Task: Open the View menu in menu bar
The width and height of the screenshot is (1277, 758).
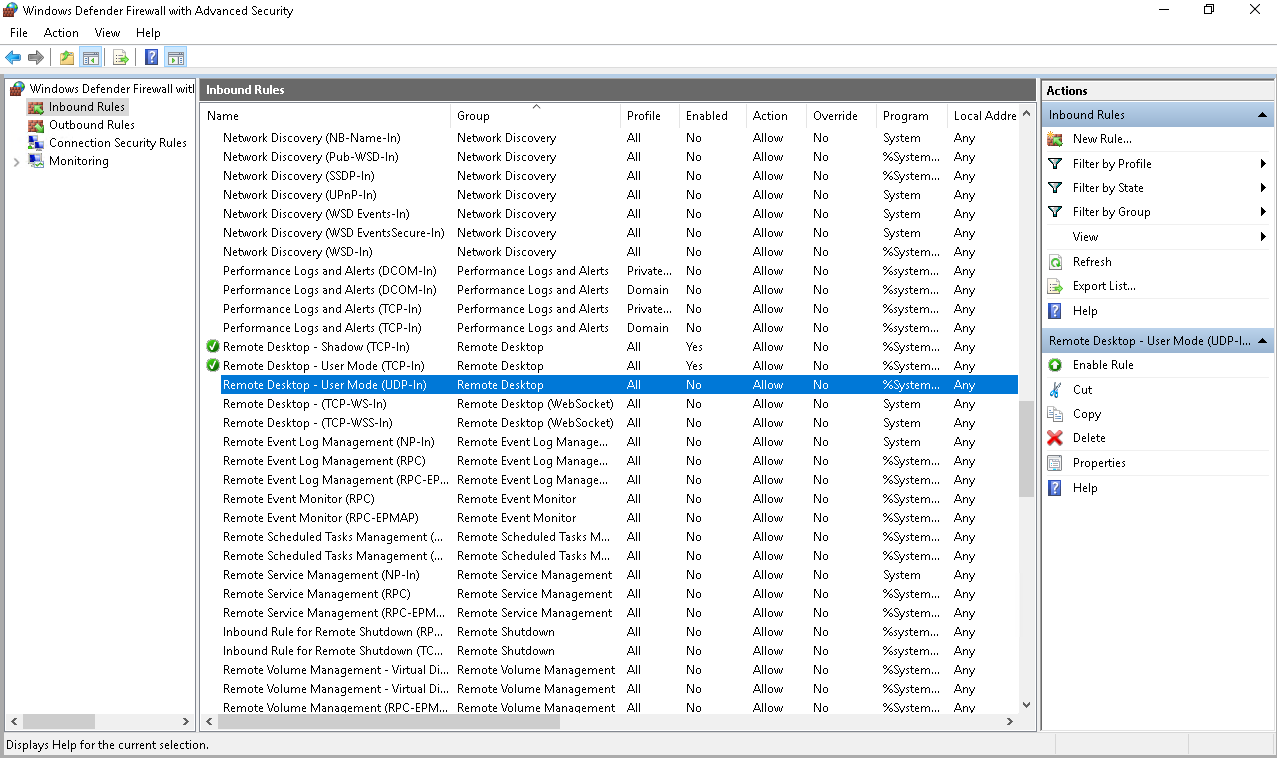Action: (107, 33)
